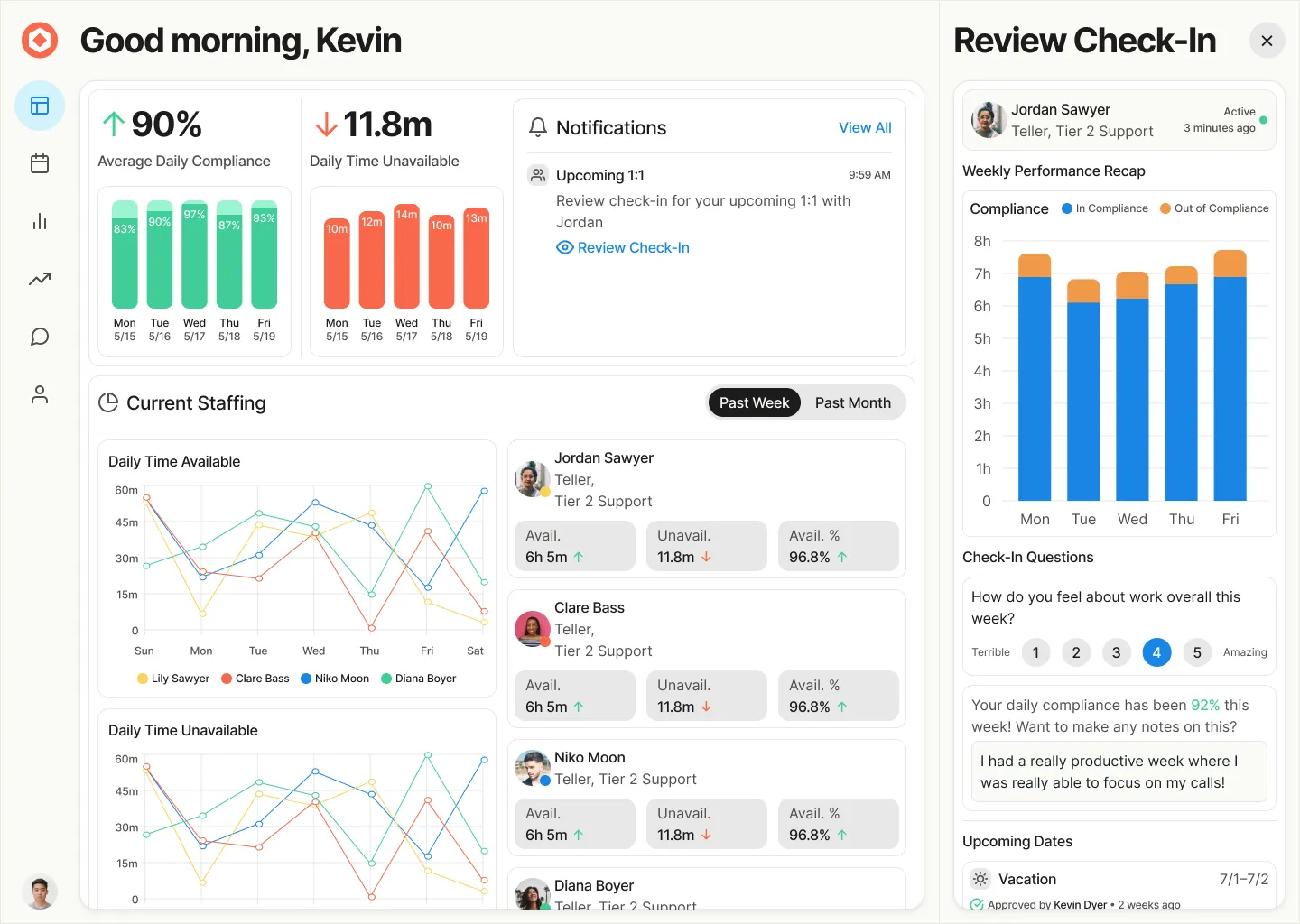The width and height of the screenshot is (1300, 924).
Task: Select rating 4 for work feeling
Action: tap(1156, 652)
